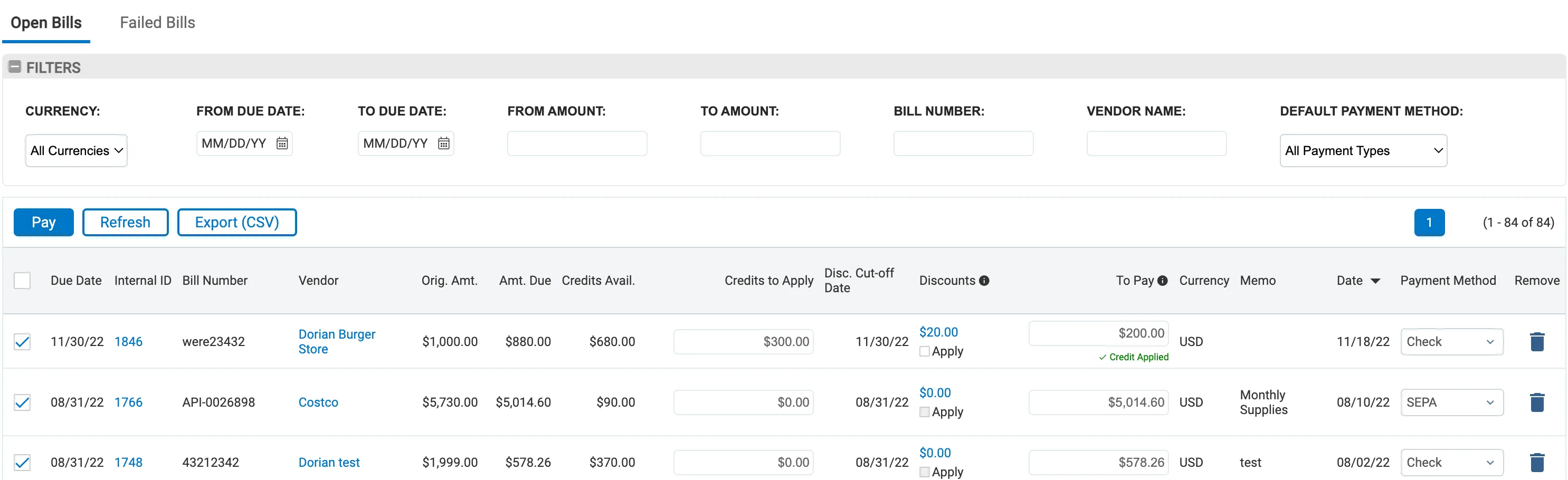Check Apply discount for $20.00 discount
The image size is (1568, 480).
tap(924, 351)
